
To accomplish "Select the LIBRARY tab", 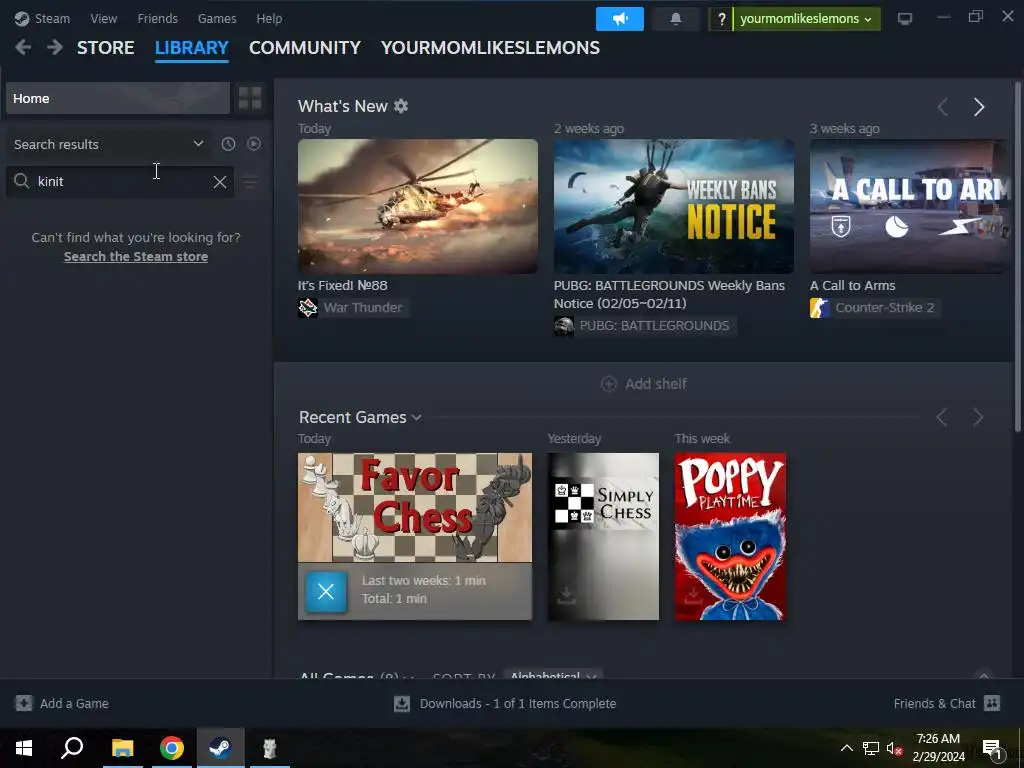I will (x=191, y=48).
